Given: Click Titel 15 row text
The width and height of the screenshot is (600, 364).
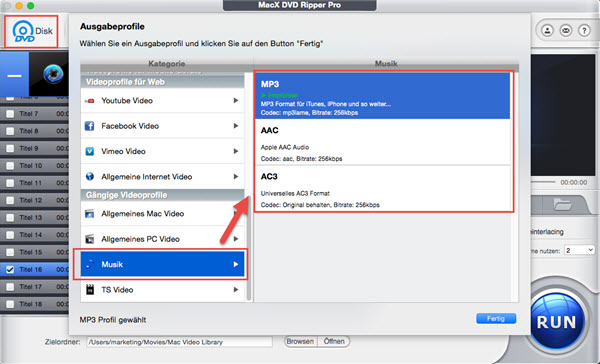Looking at the screenshot, I should click(31, 252).
